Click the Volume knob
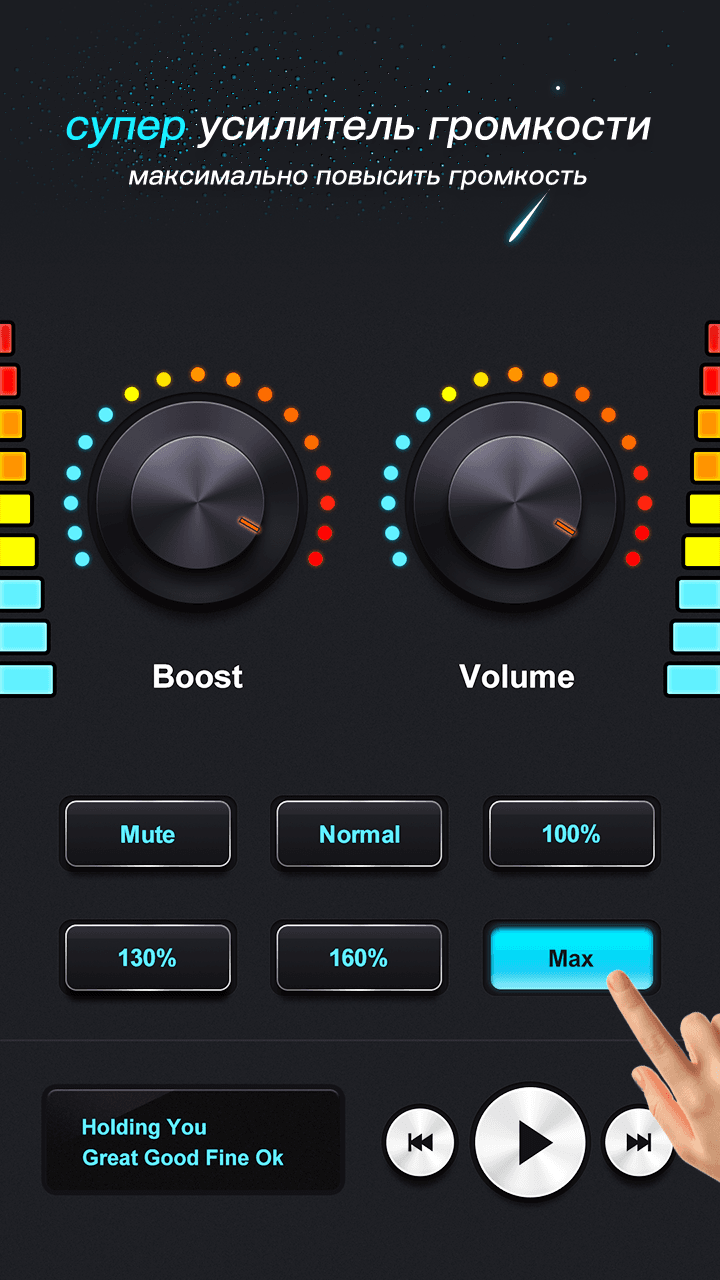The height and width of the screenshot is (1280, 720). coord(515,502)
